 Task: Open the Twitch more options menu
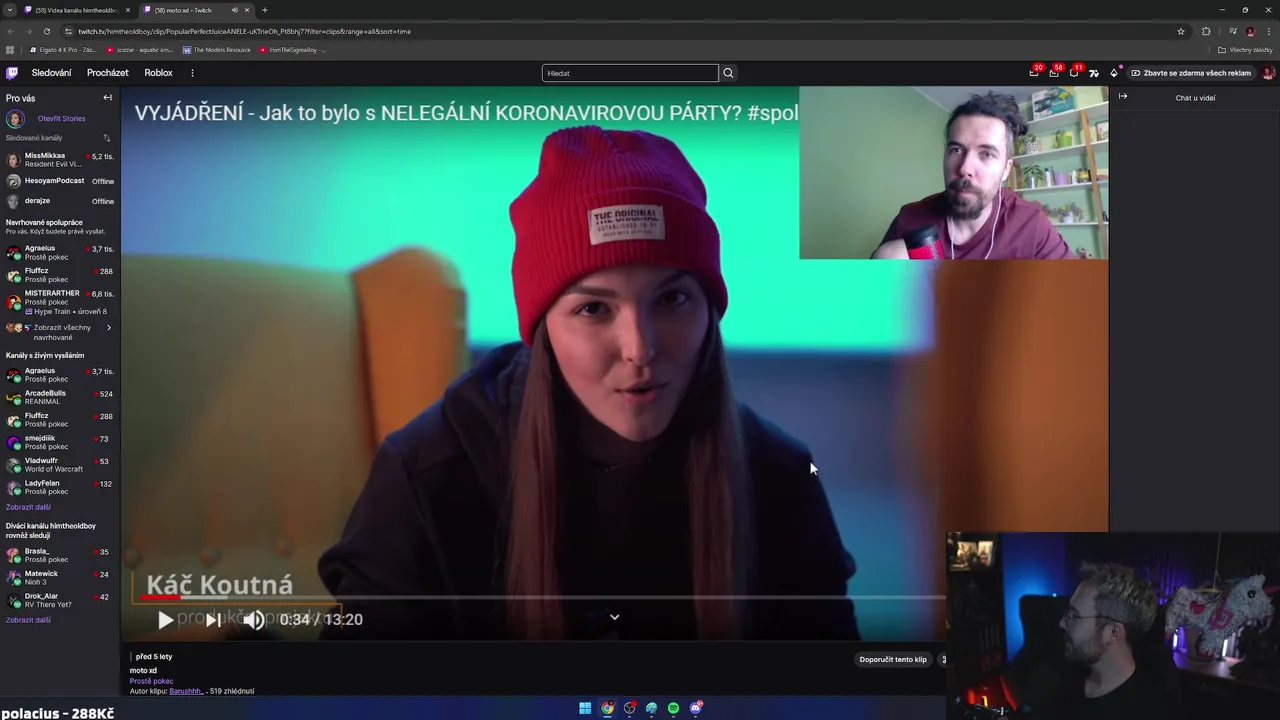point(192,73)
